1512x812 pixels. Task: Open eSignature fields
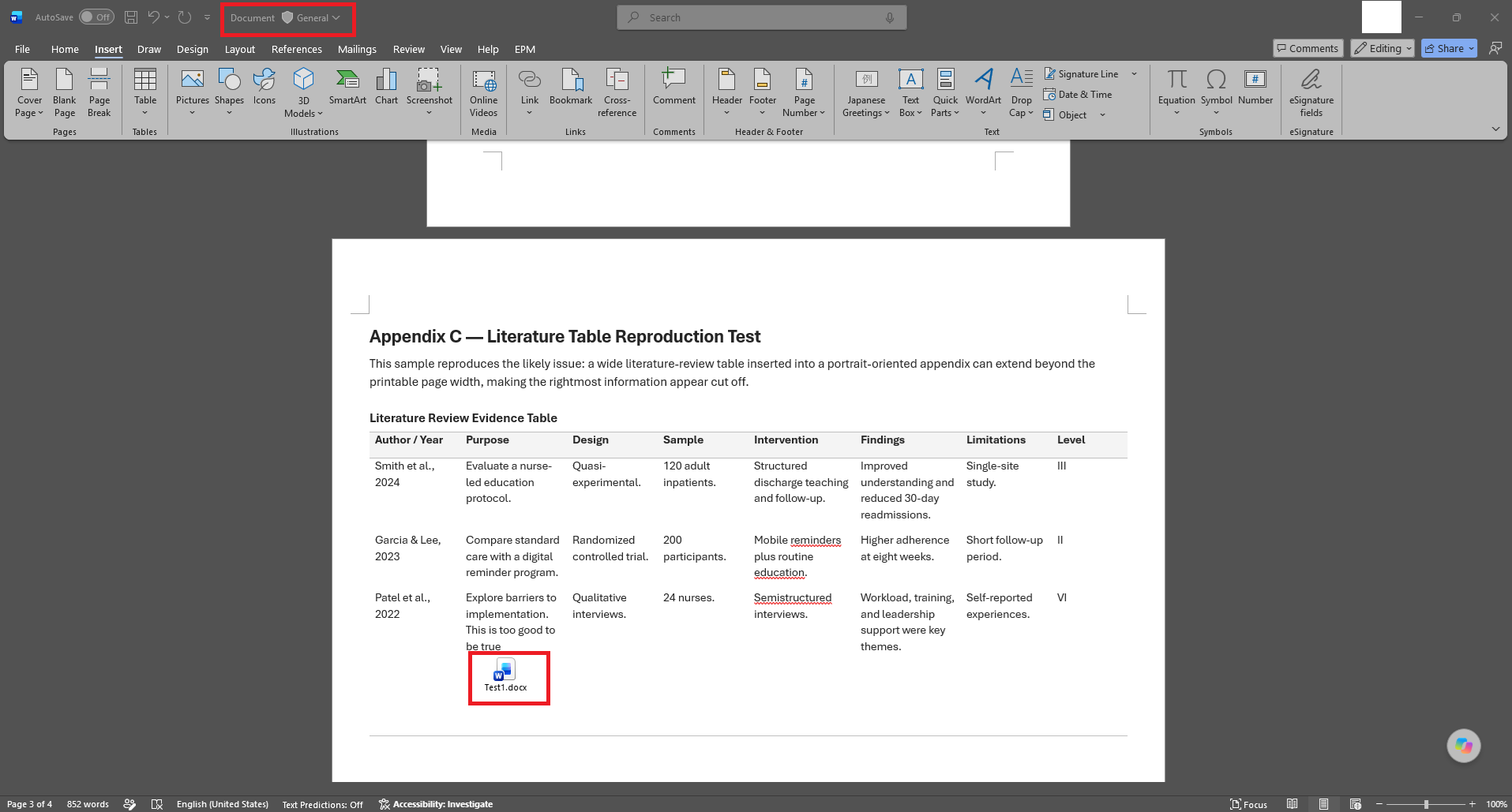(x=1311, y=92)
